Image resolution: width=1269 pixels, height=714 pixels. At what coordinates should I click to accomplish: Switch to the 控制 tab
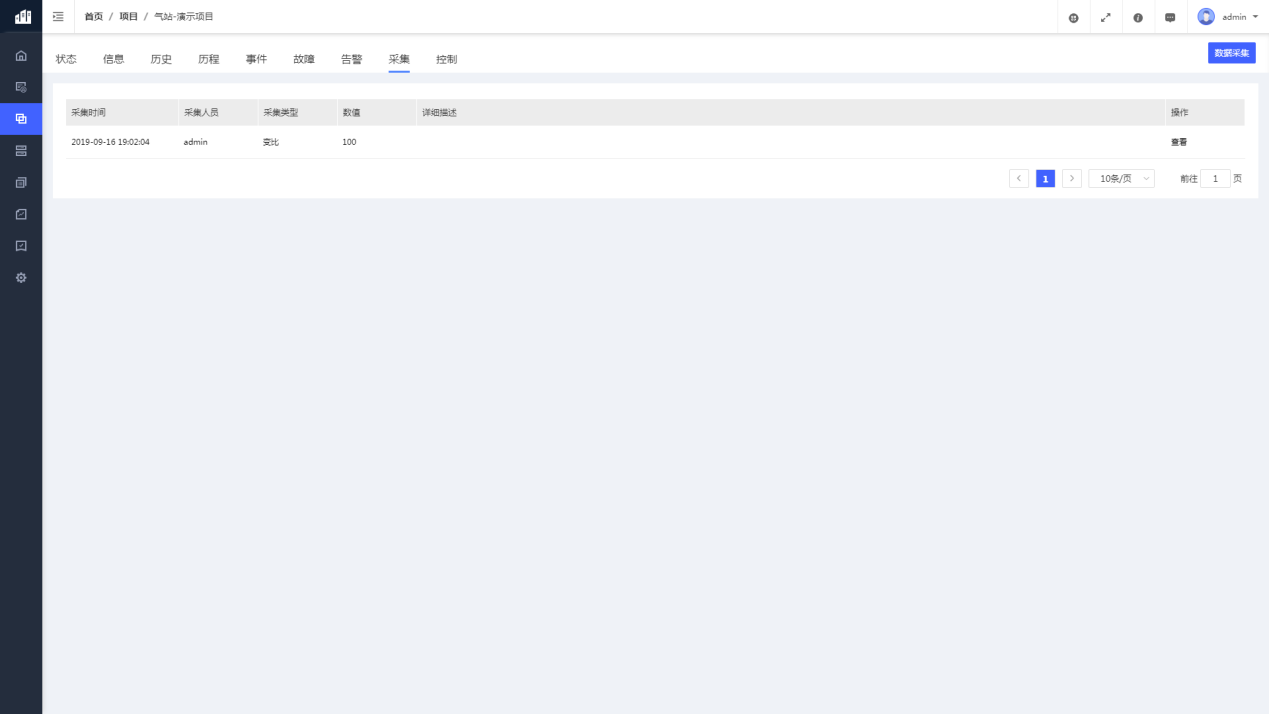pyautogui.click(x=446, y=59)
